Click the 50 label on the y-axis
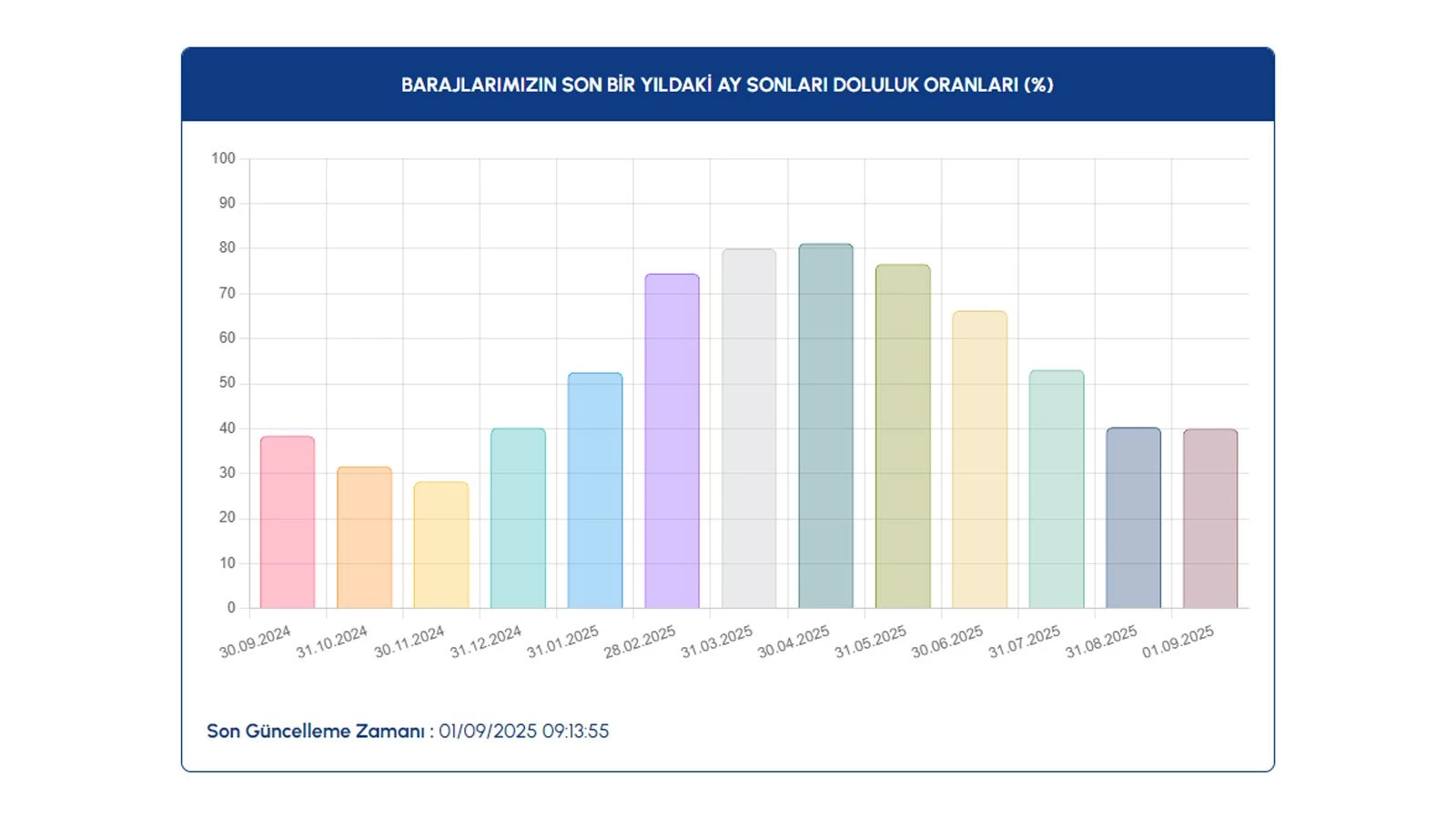 click(227, 383)
